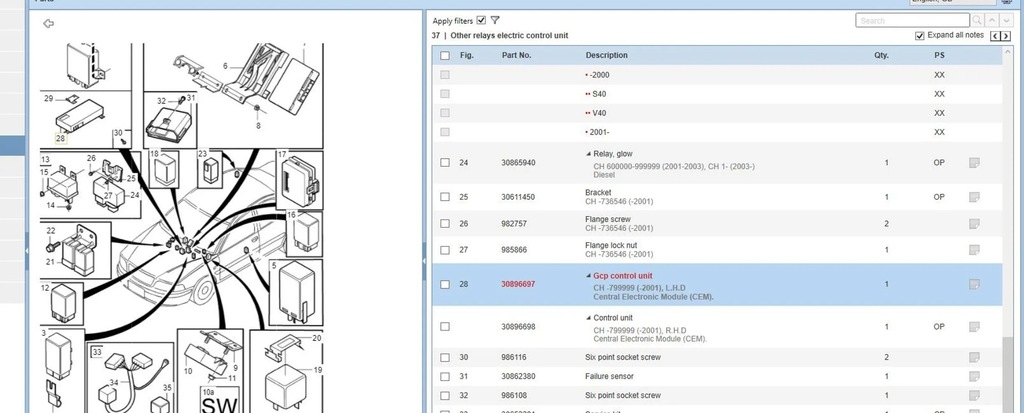Viewport: 1024px width, 413px height.
Task: Collapse the Gcp control unit notes triangle
Action: point(588,276)
